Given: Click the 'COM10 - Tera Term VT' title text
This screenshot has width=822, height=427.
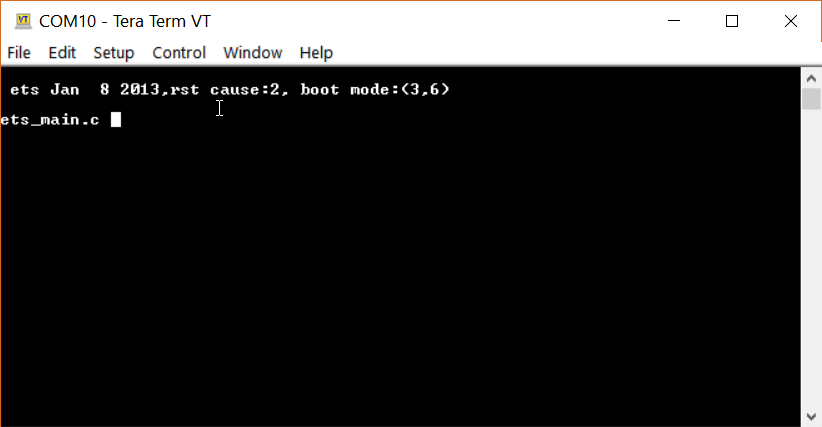Looking at the screenshot, I should (x=125, y=21).
